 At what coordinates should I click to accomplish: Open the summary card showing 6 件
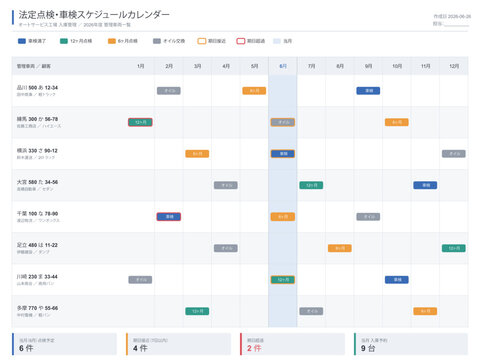64,344
